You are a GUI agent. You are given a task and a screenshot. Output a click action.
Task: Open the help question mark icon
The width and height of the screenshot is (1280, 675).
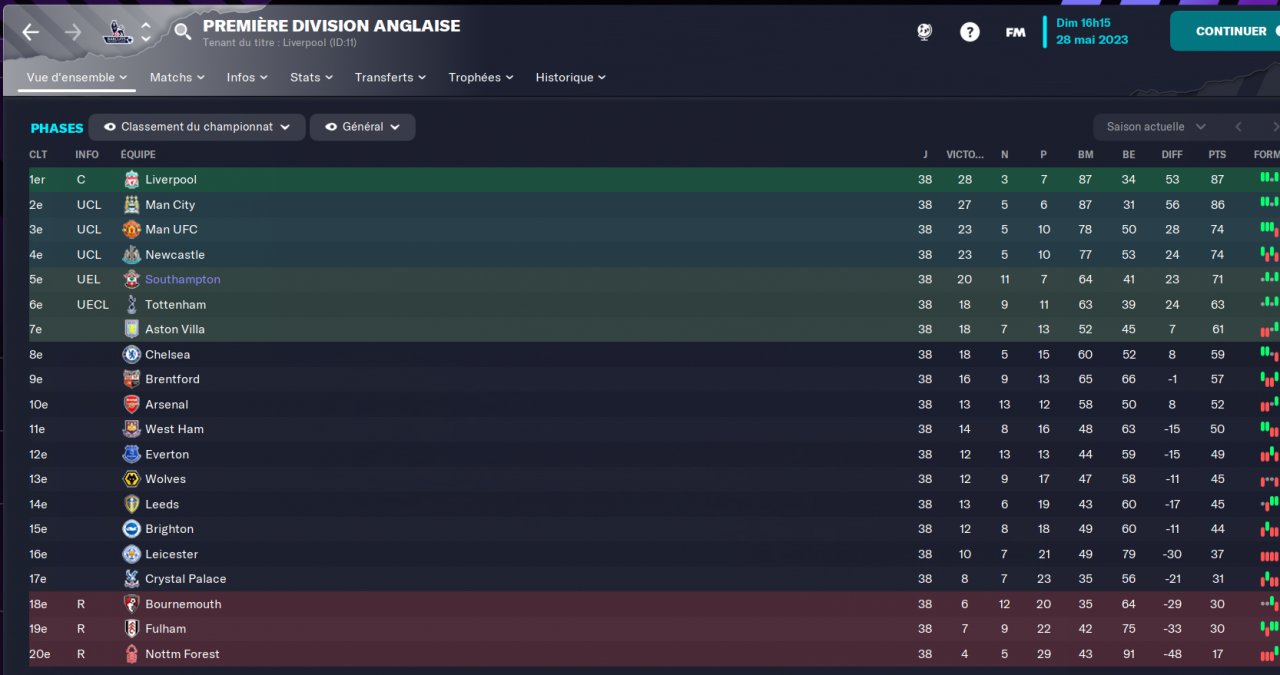(x=969, y=32)
